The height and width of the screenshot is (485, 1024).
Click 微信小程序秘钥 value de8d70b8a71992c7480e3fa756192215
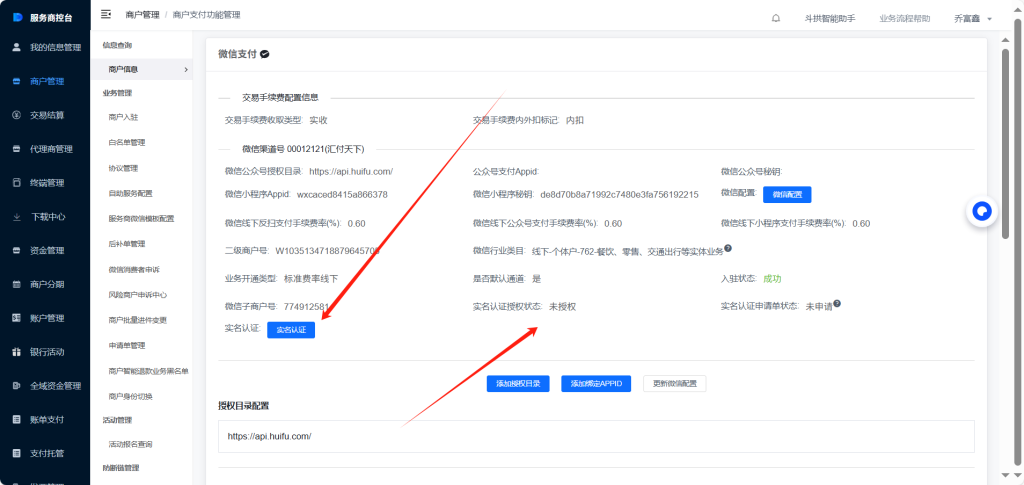pos(620,195)
